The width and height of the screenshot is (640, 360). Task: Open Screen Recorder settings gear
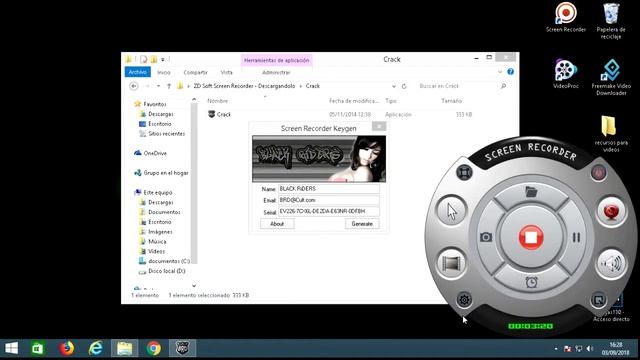tap(464, 300)
